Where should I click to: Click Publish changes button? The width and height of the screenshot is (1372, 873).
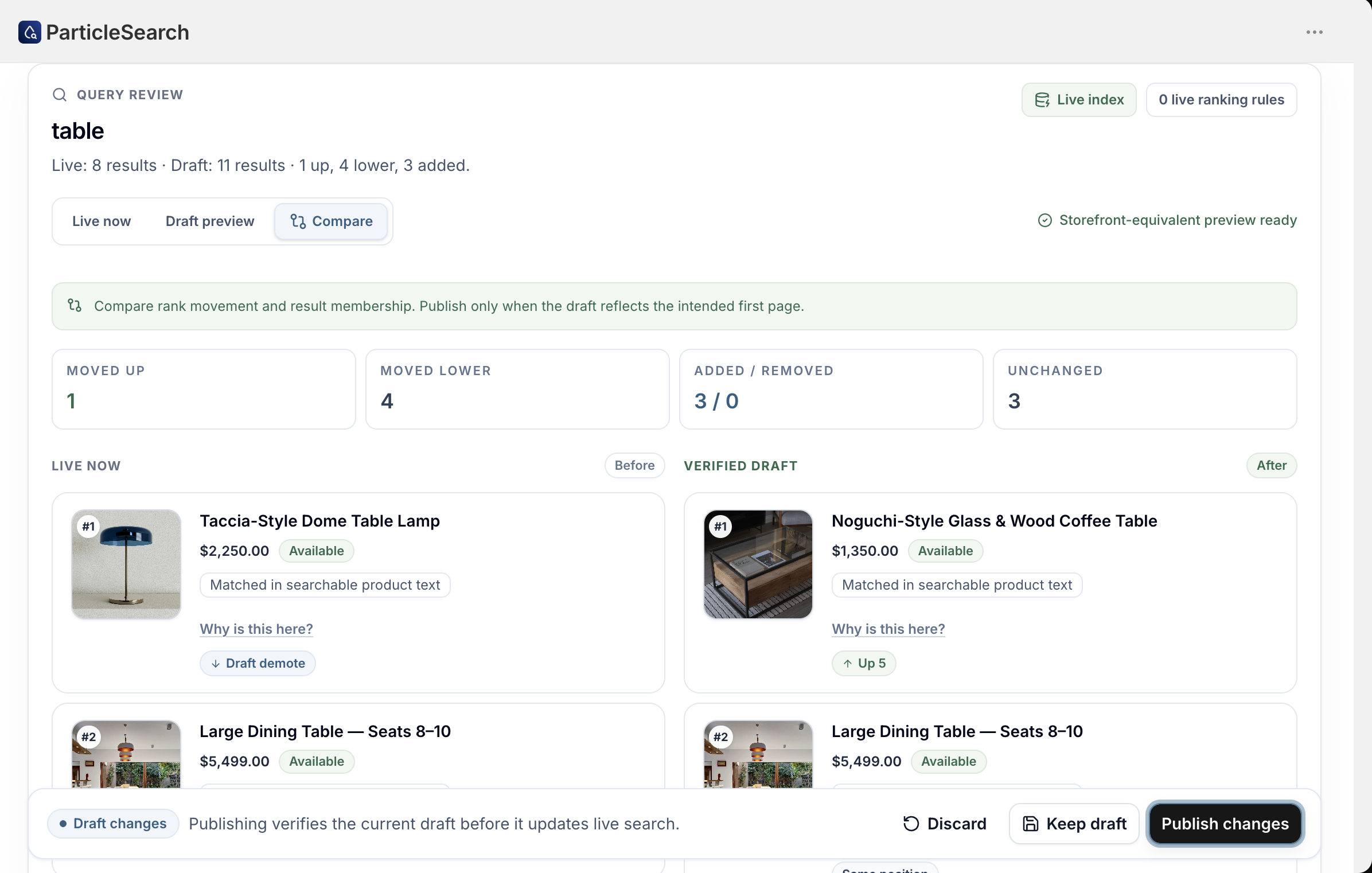pos(1225,824)
